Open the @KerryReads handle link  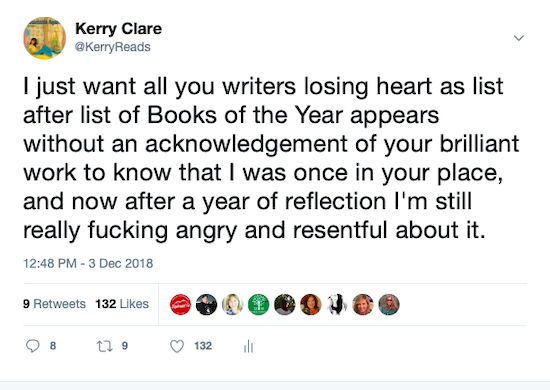pyautogui.click(x=113, y=47)
